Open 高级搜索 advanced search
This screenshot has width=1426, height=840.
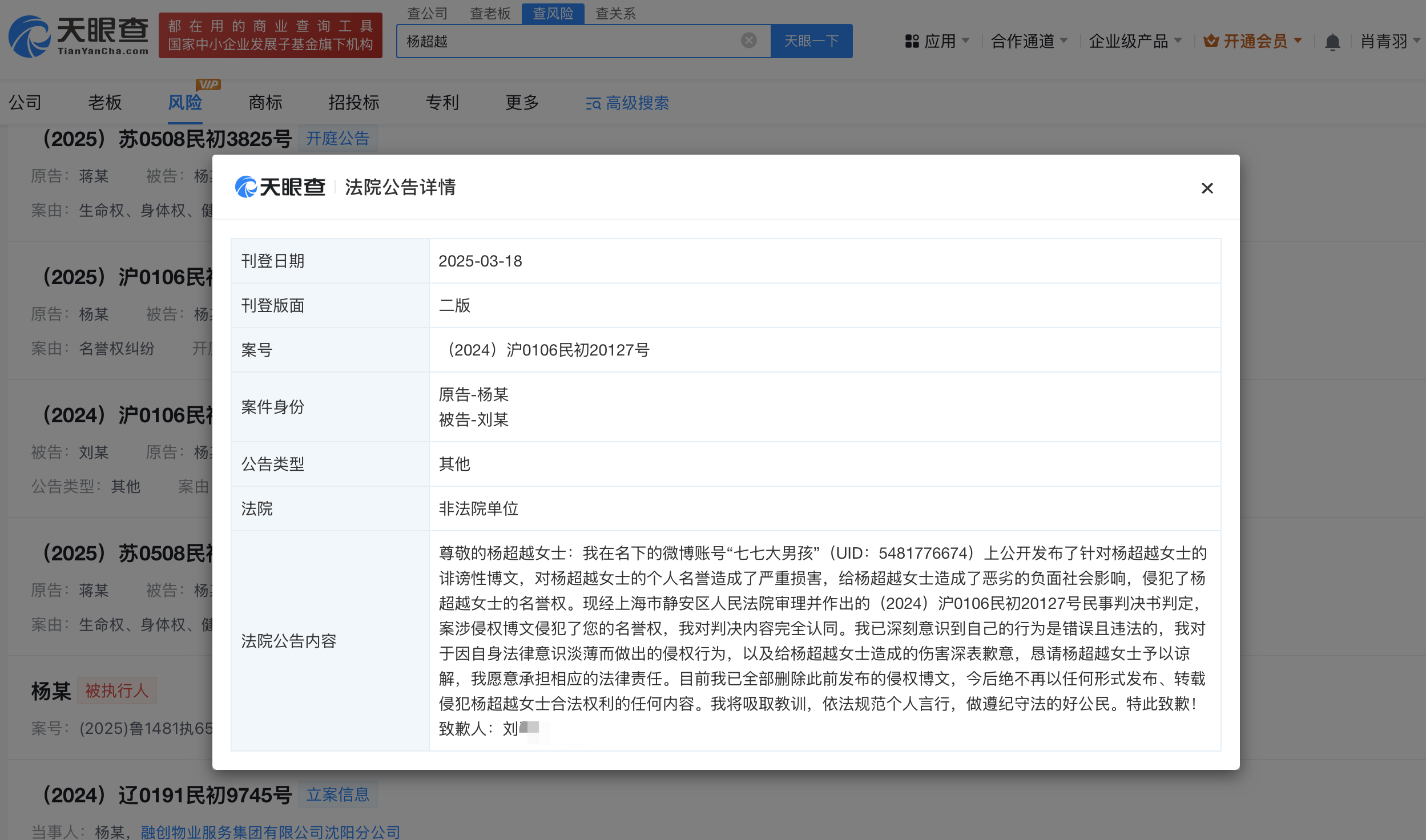coord(627,103)
